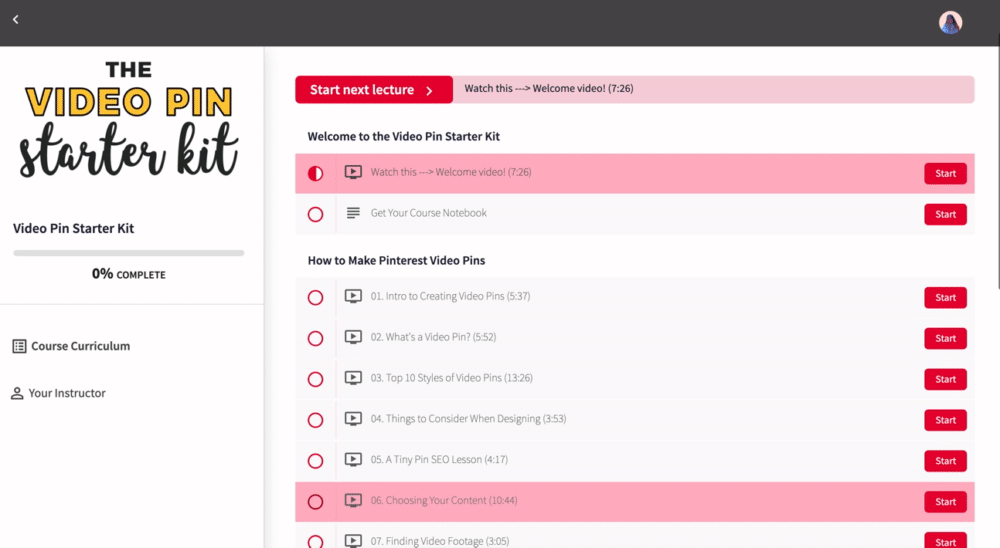The height and width of the screenshot is (548, 1000).
Task: Click the Welcome video text in next-lecture banner
Action: click(548, 88)
